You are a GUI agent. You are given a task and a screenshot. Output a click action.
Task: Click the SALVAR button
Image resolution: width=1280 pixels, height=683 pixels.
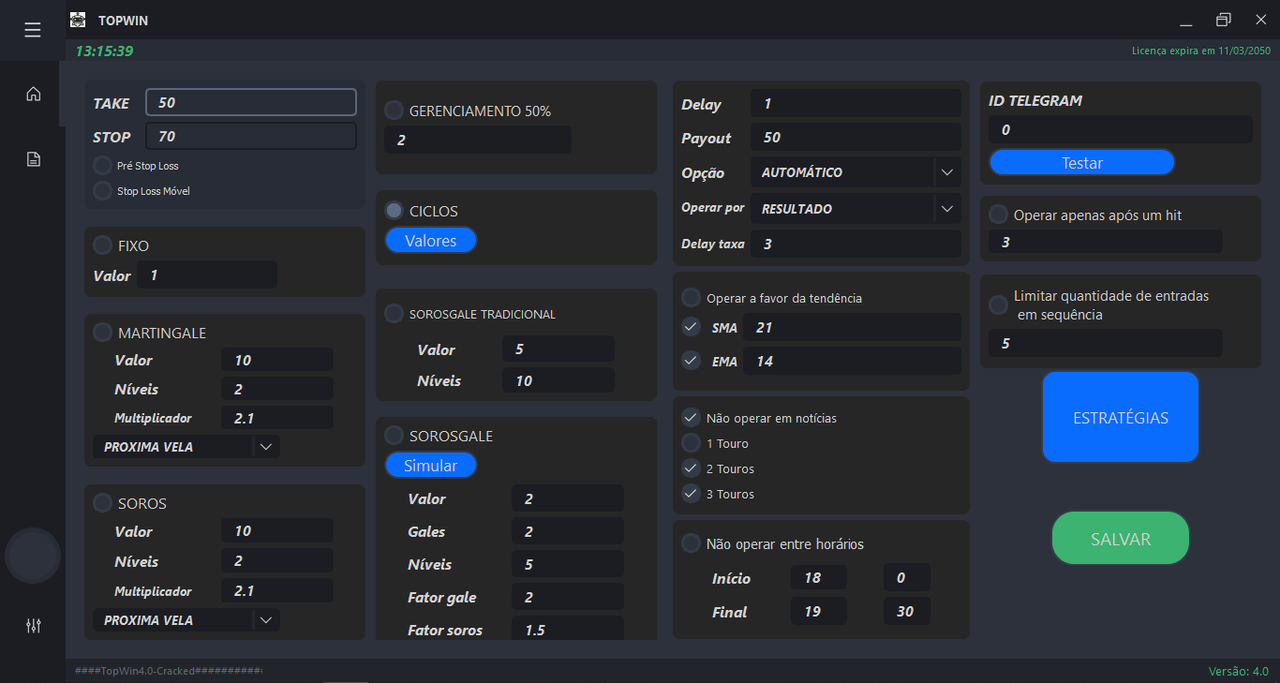(x=1121, y=538)
